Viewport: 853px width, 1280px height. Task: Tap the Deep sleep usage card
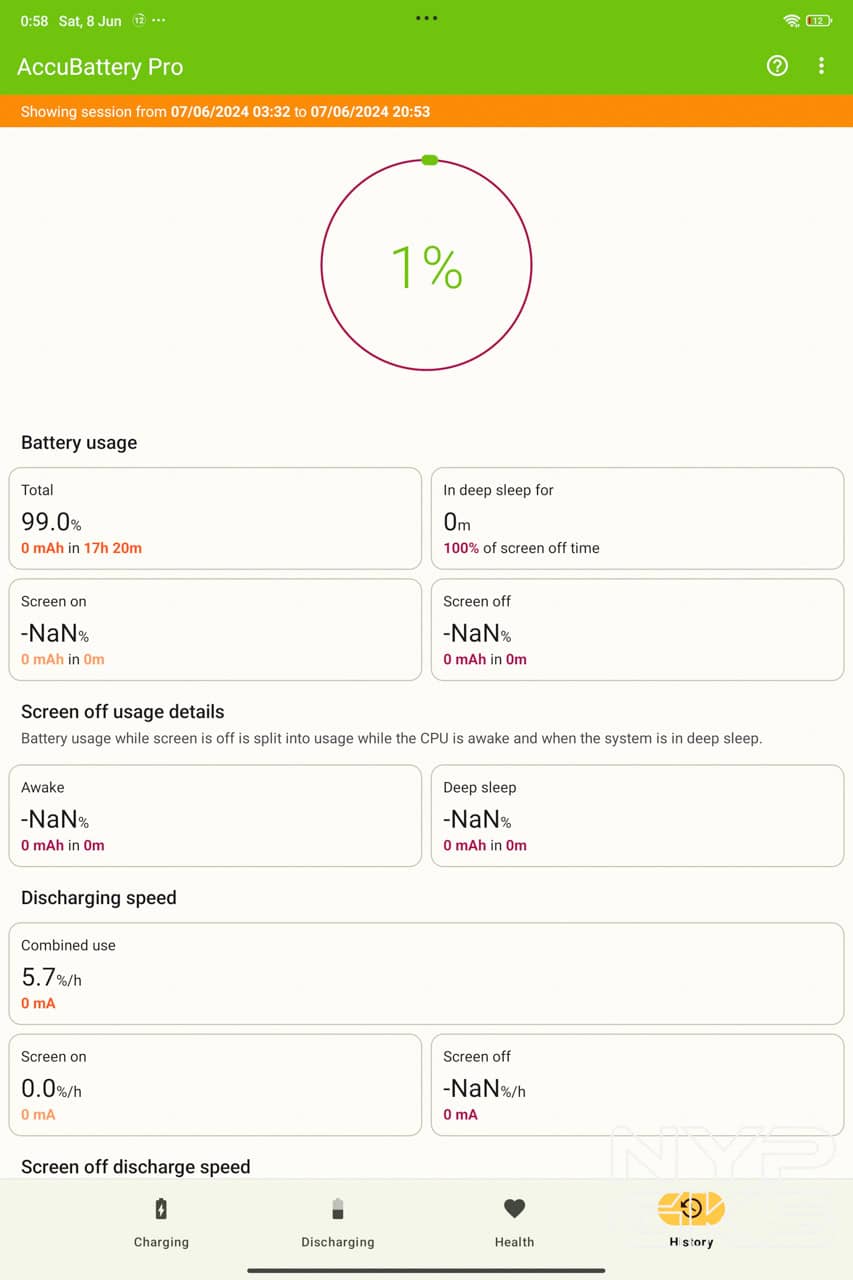(x=637, y=815)
